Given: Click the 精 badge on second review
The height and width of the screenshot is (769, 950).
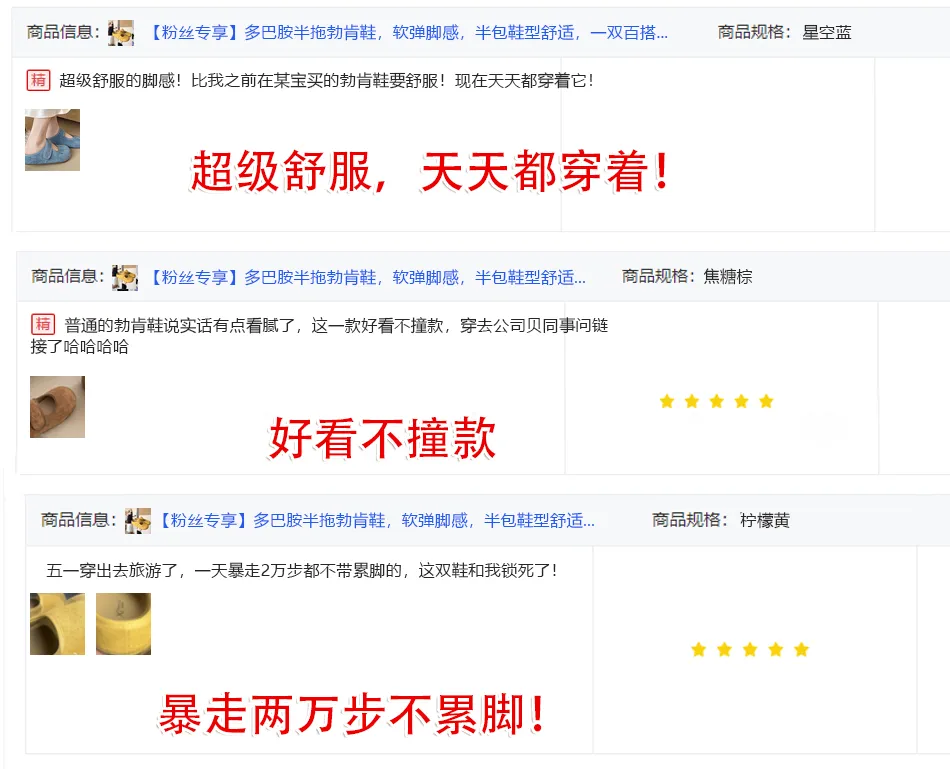Looking at the screenshot, I should [x=43, y=324].
